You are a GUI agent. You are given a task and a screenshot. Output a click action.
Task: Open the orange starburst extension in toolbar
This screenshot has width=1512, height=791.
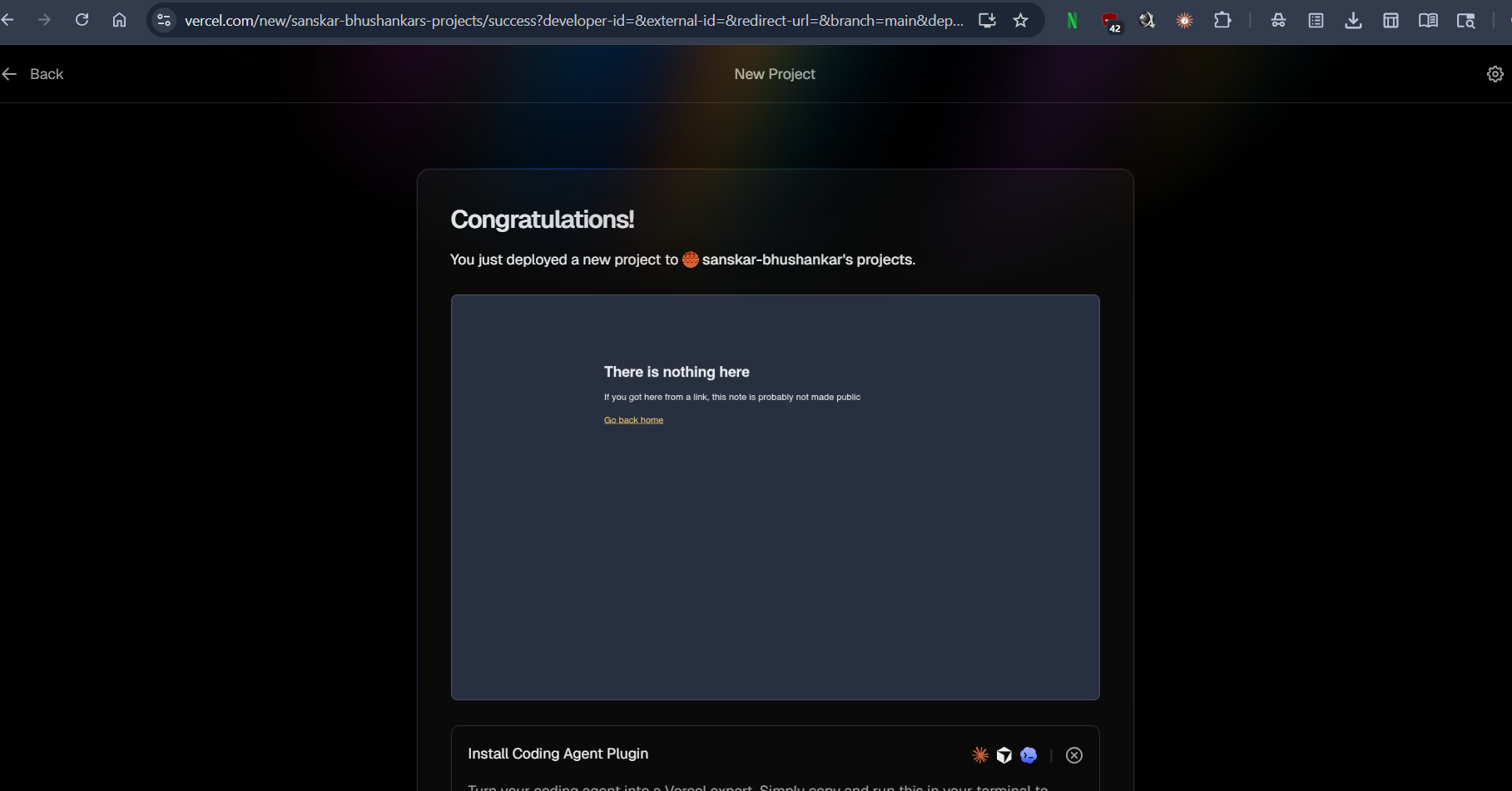tap(1184, 21)
